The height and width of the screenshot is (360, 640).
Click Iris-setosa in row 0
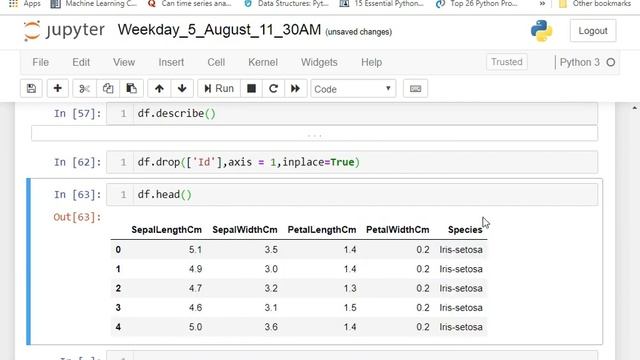tap(461, 249)
